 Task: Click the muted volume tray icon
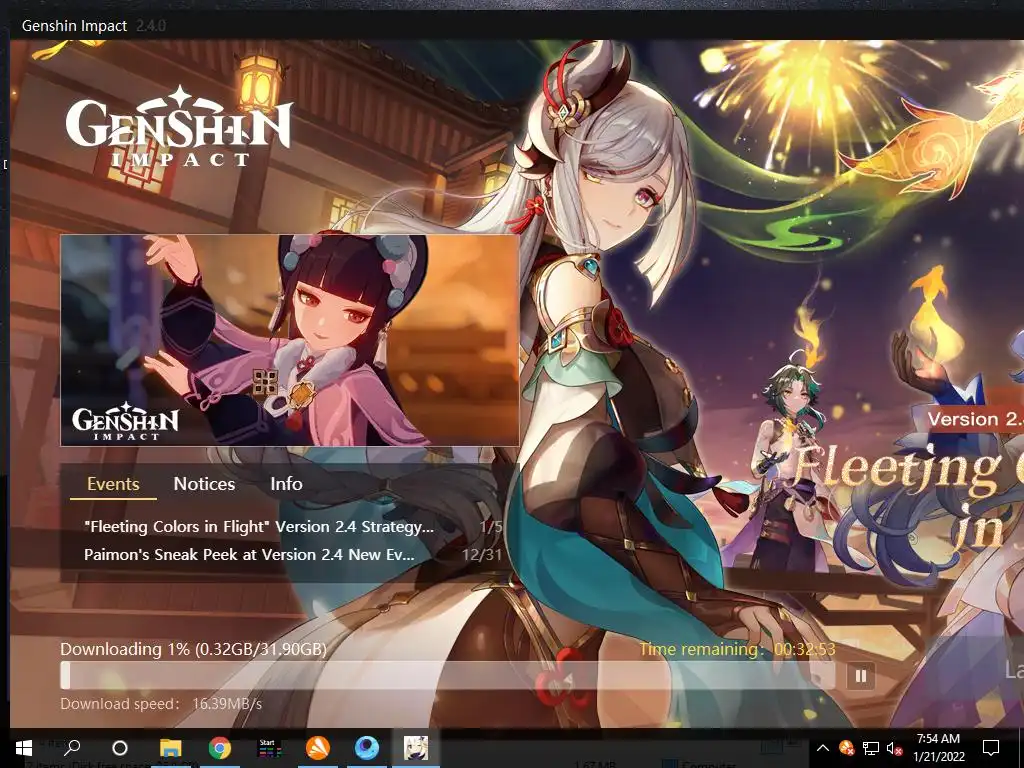(x=894, y=748)
